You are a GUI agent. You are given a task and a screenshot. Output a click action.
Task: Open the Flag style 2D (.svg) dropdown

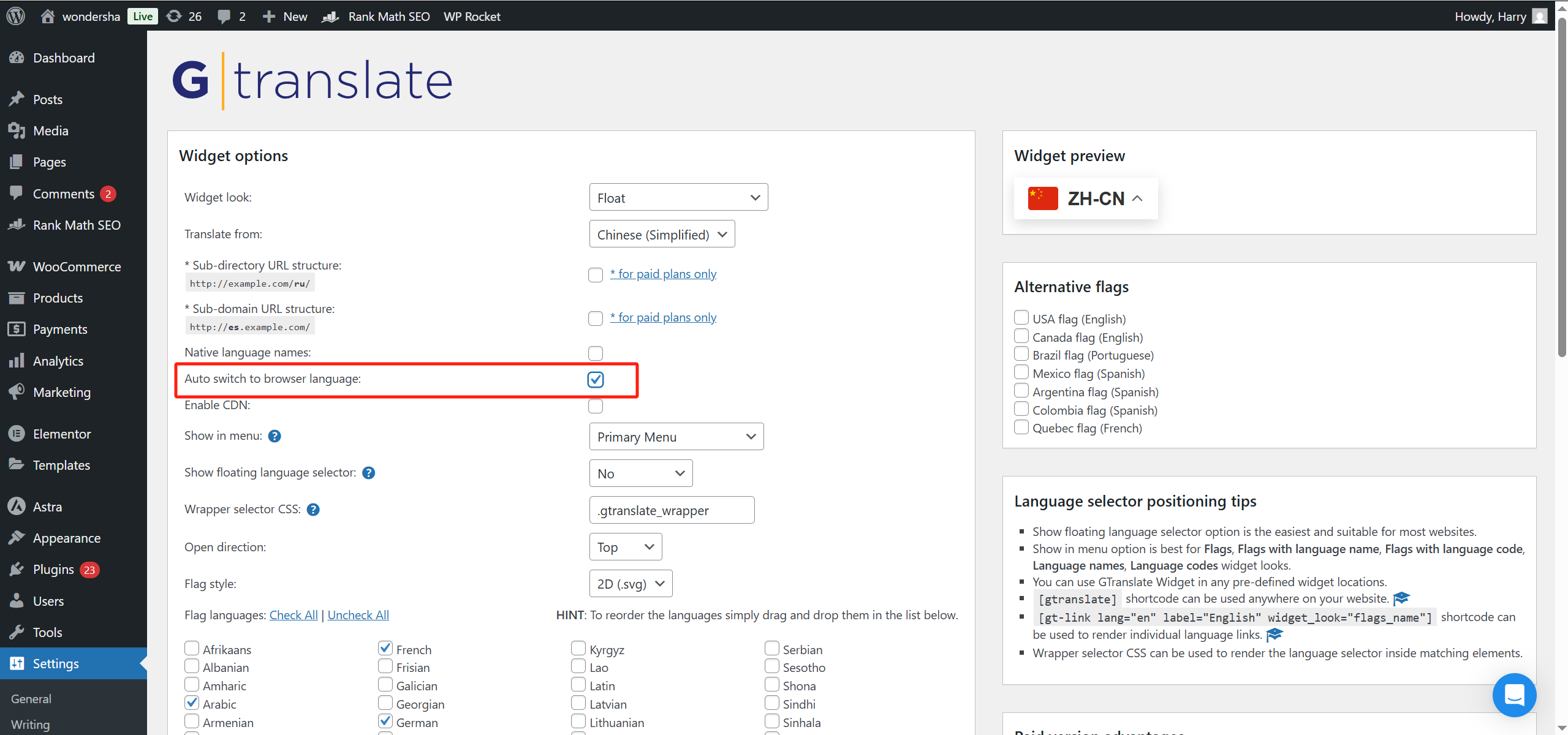pyautogui.click(x=631, y=584)
